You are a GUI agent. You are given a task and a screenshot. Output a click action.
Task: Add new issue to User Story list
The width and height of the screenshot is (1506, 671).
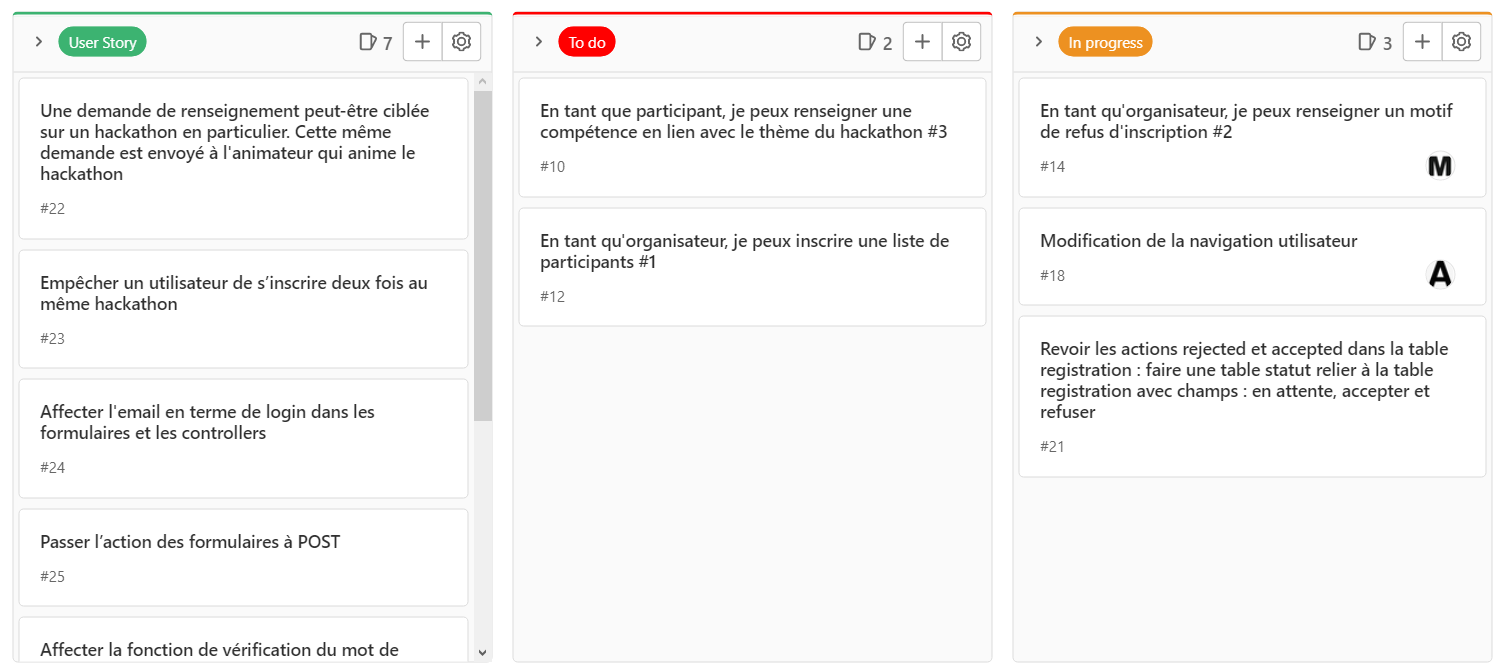coord(422,42)
